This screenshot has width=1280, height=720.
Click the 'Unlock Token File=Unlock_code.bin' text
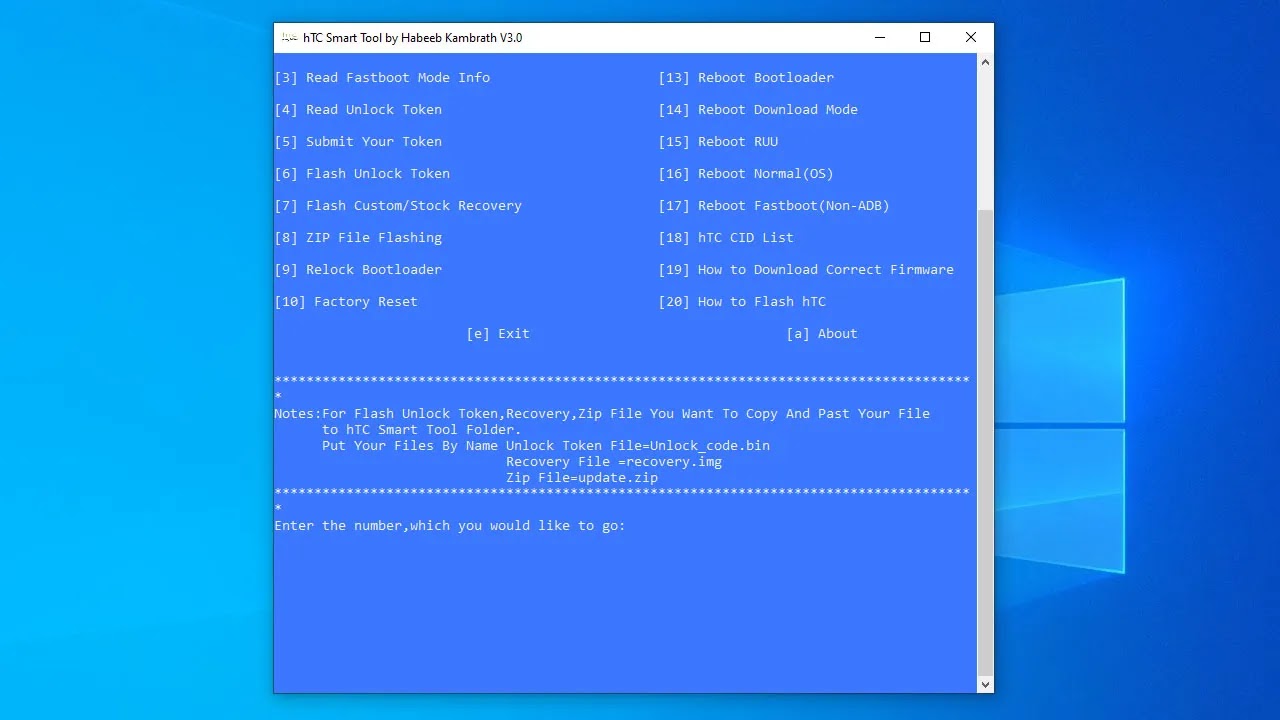point(638,446)
